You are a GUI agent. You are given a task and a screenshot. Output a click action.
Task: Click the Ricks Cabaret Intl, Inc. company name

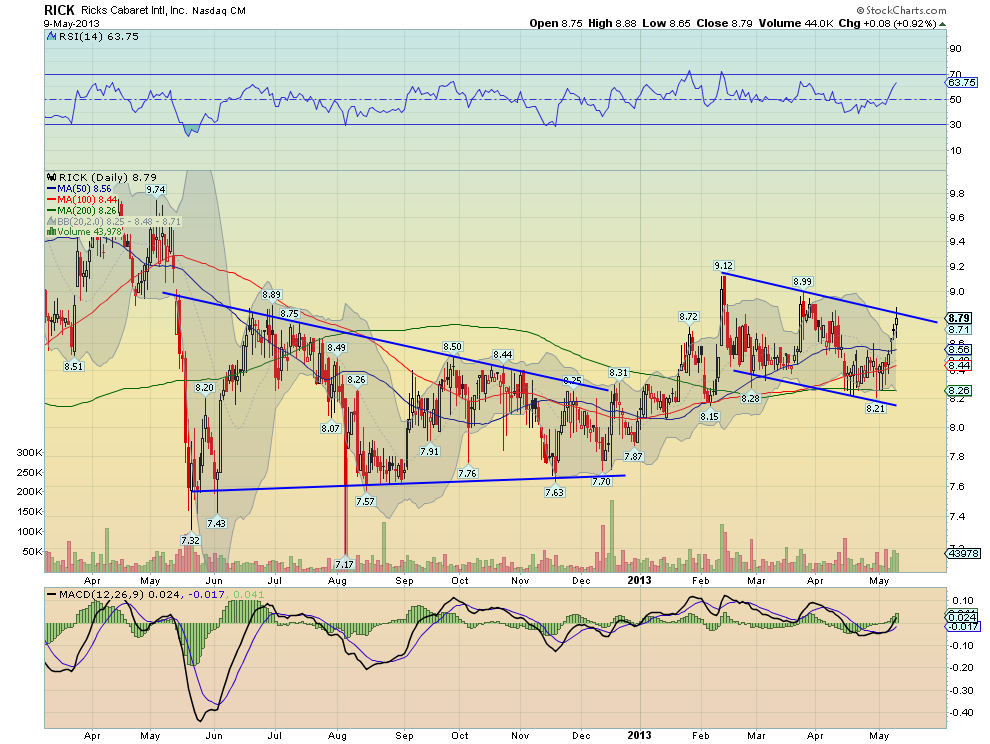(134, 11)
